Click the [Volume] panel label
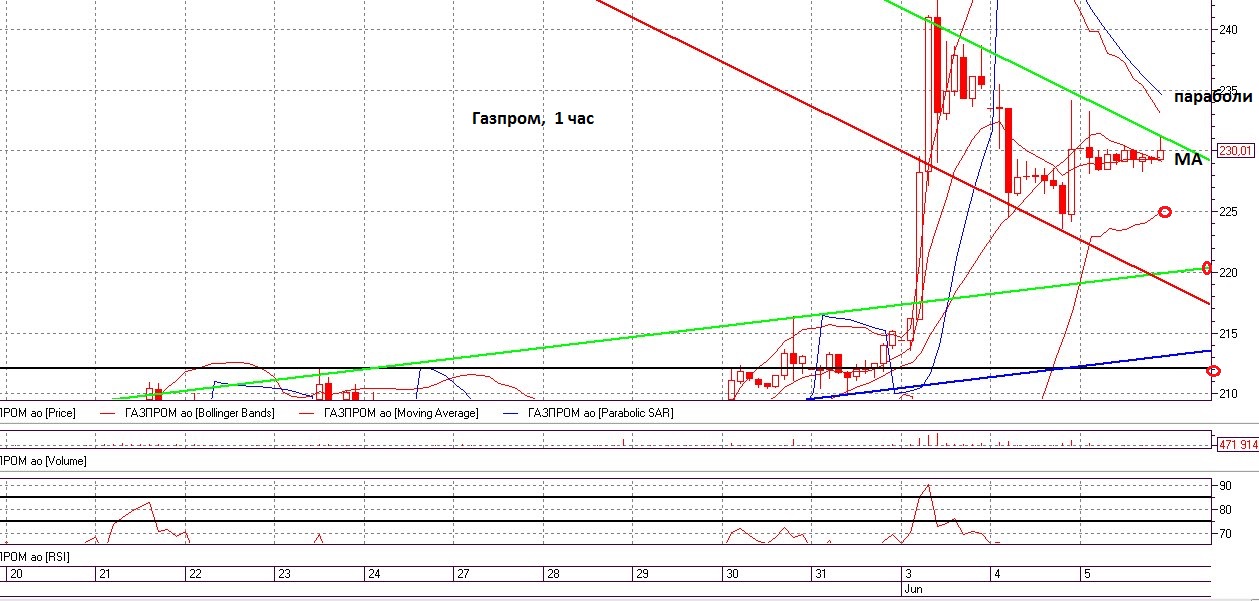1259x601 pixels. 43,461
